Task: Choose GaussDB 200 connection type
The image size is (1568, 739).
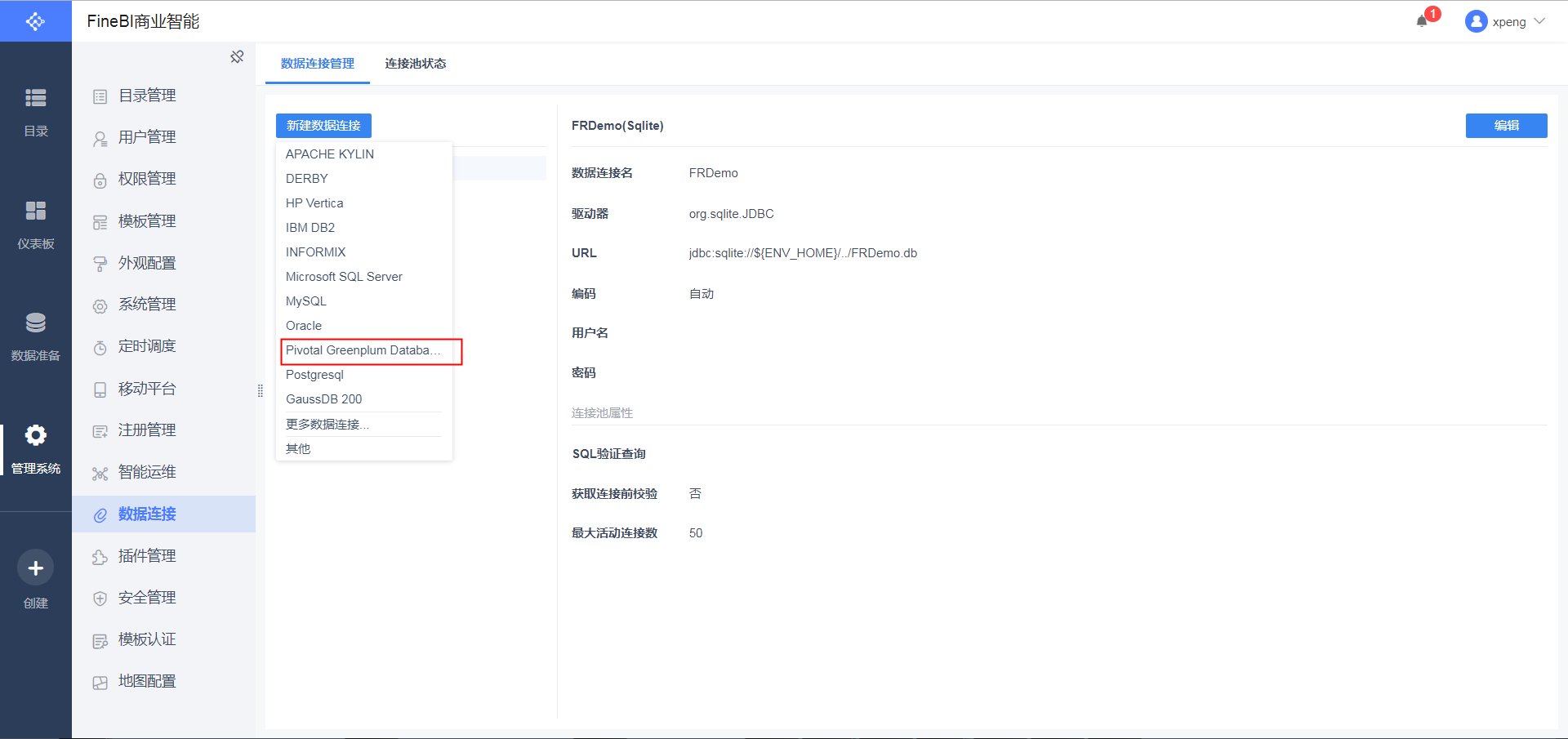Action: [x=364, y=399]
